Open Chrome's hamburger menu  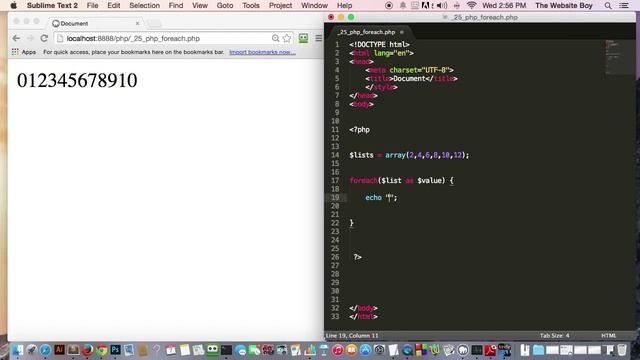[318, 38]
